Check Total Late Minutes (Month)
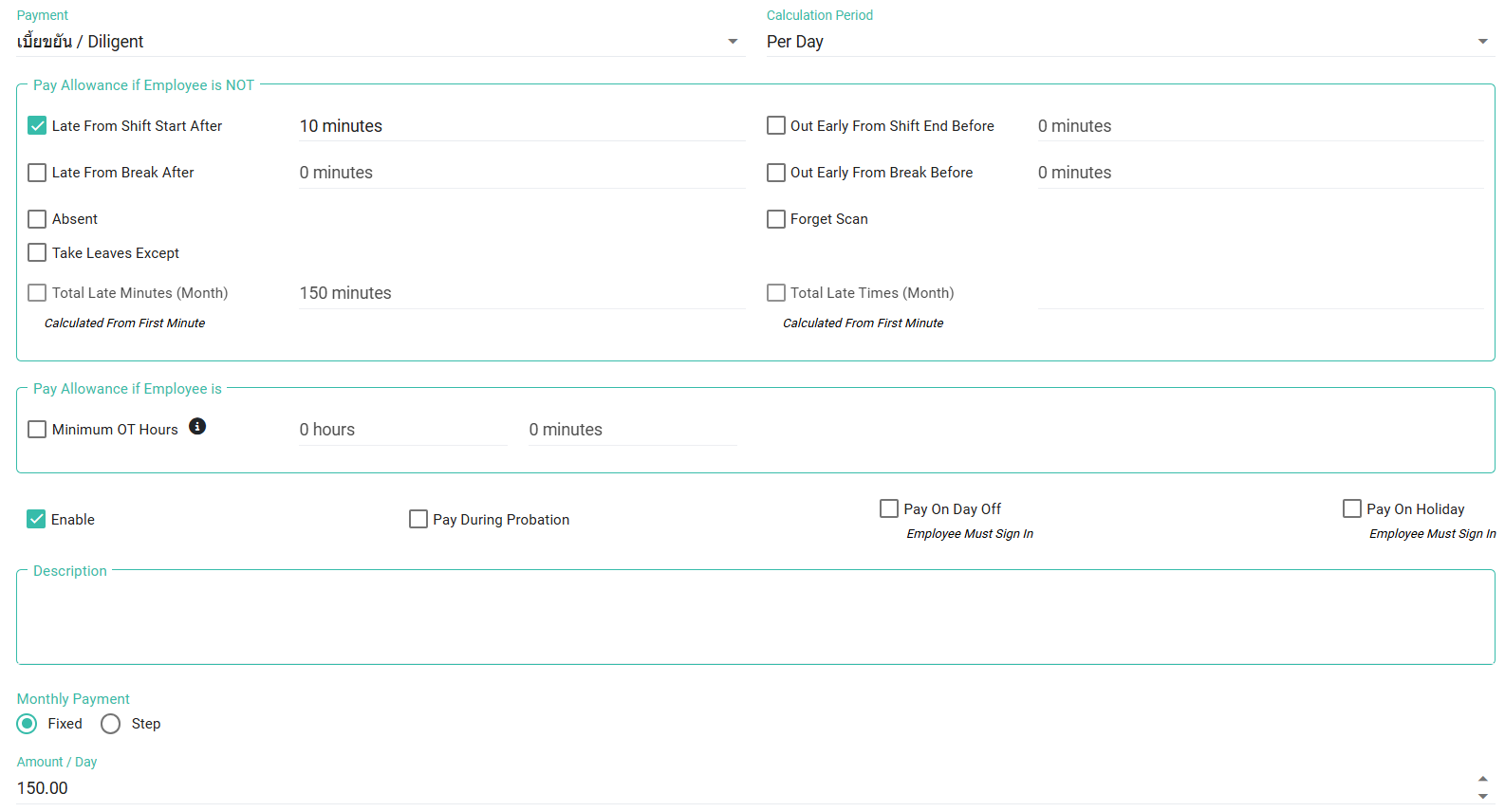The height and width of the screenshot is (812, 1505). [37, 293]
